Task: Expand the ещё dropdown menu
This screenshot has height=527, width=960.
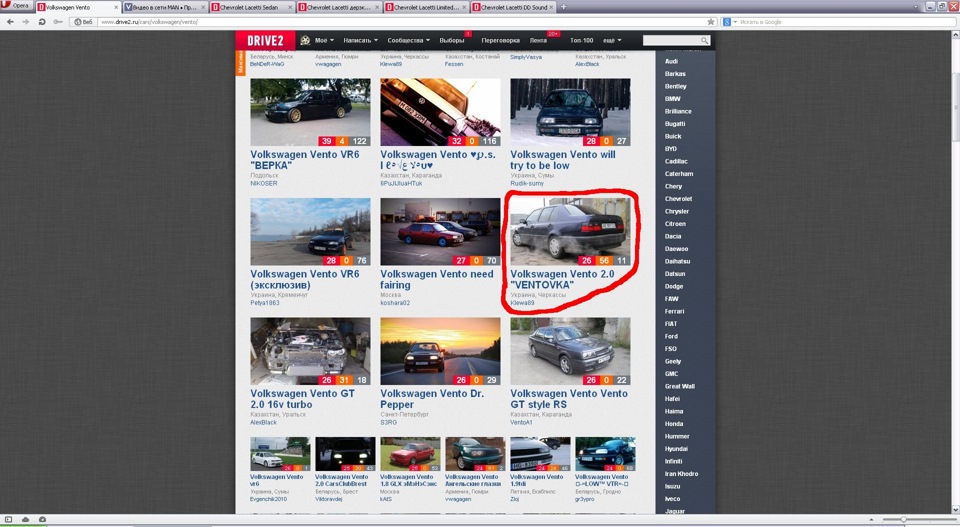Action: pos(612,40)
